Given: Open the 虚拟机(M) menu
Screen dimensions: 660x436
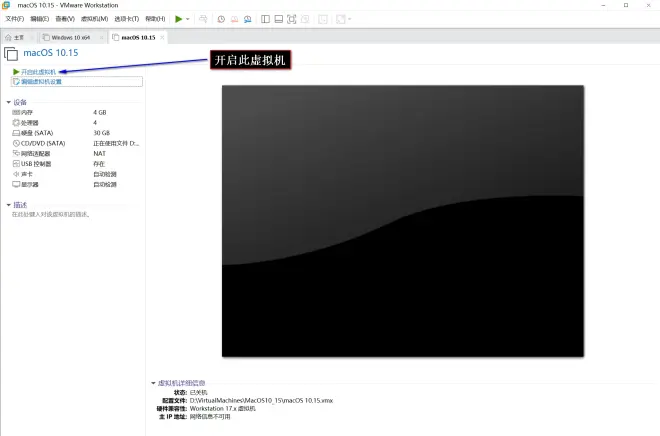Looking at the screenshot, I should (95, 19).
